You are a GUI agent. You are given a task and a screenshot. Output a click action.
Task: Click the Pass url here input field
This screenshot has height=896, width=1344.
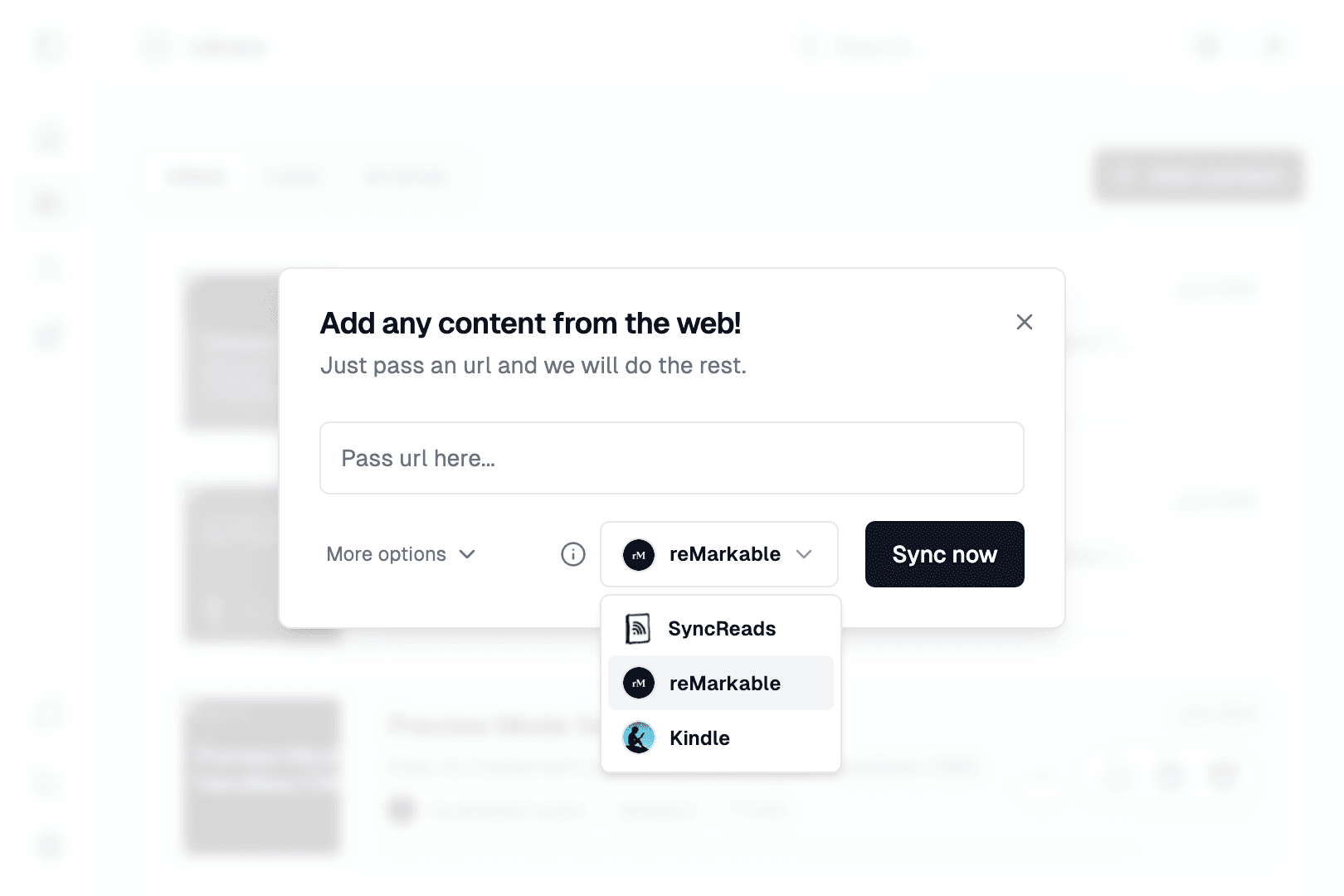(671, 458)
